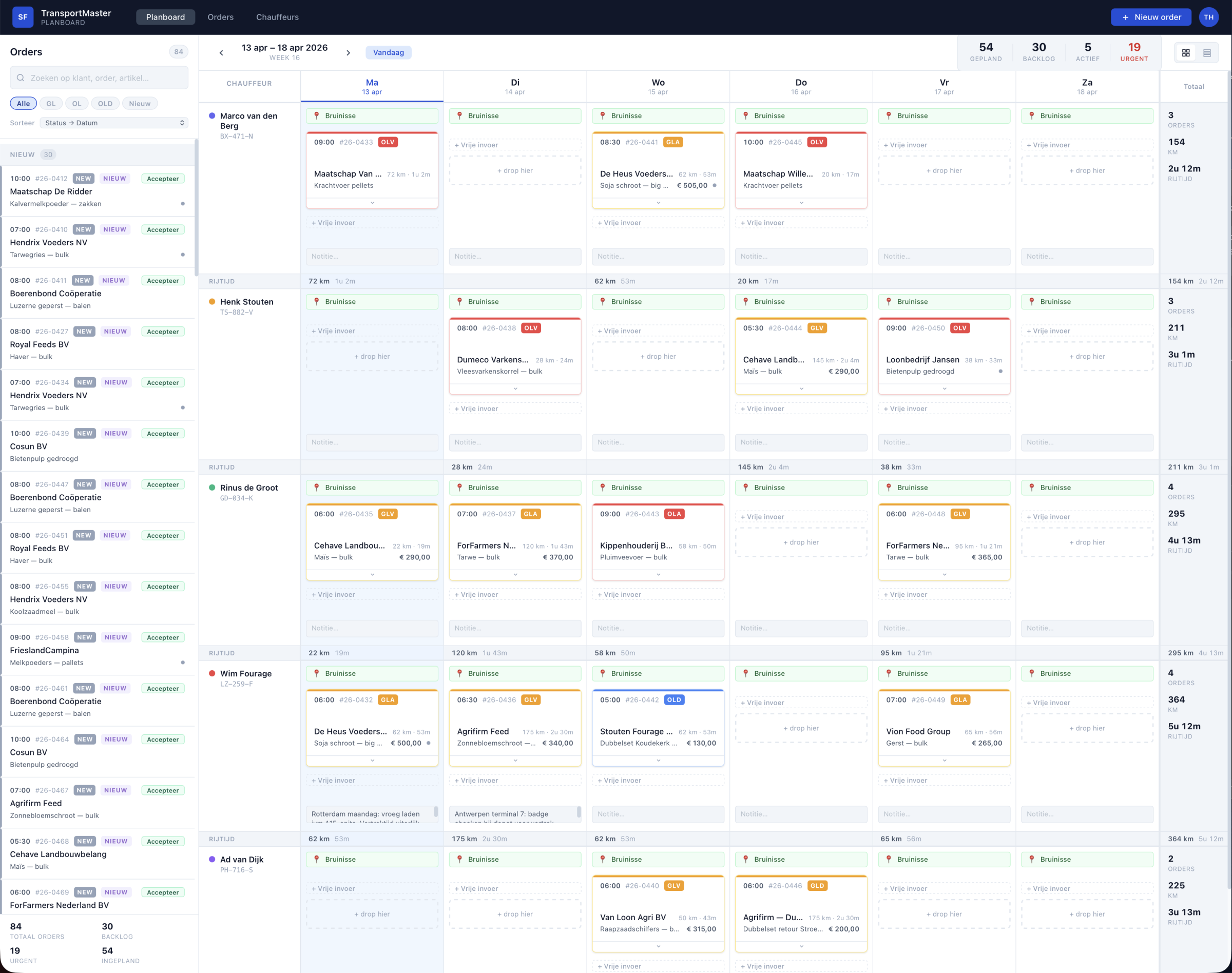Viewport: 1232px width, 973px height.
Task: Expand order #26-0438 Dumeco card chevron
Action: [x=515, y=388]
